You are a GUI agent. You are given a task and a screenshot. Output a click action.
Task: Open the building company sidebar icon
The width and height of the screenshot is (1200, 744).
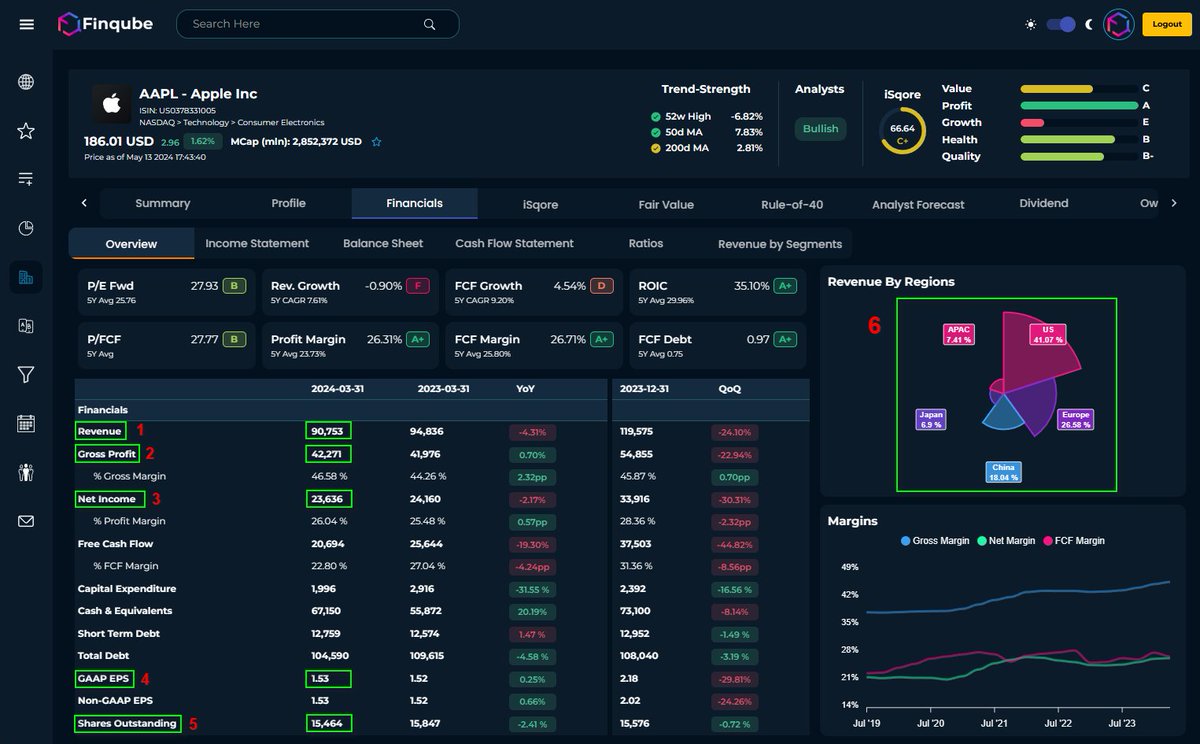pos(26,277)
